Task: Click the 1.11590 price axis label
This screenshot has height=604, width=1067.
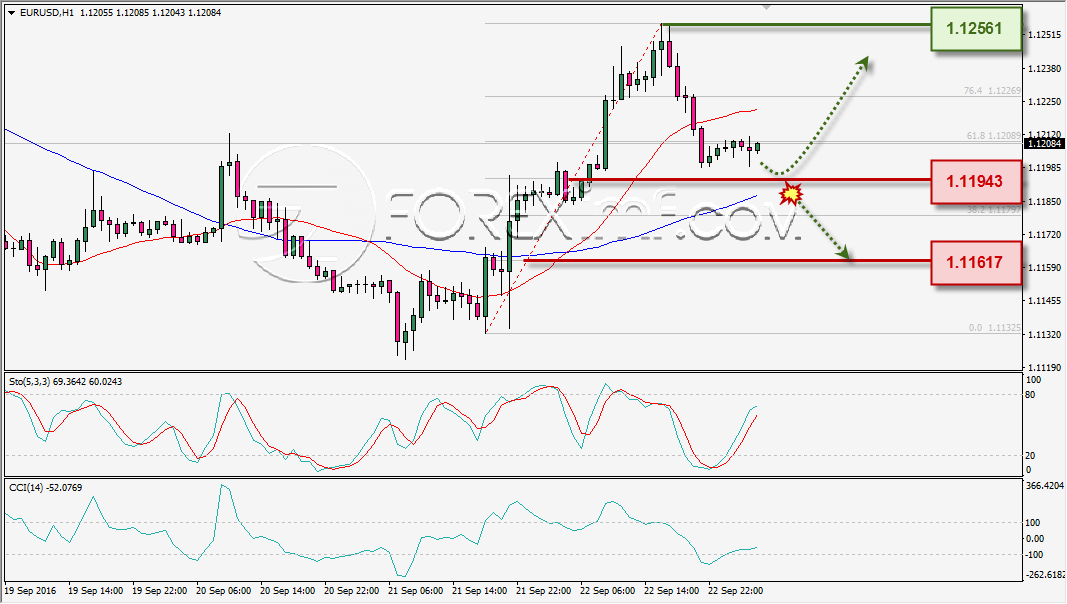Action: 1045,268
